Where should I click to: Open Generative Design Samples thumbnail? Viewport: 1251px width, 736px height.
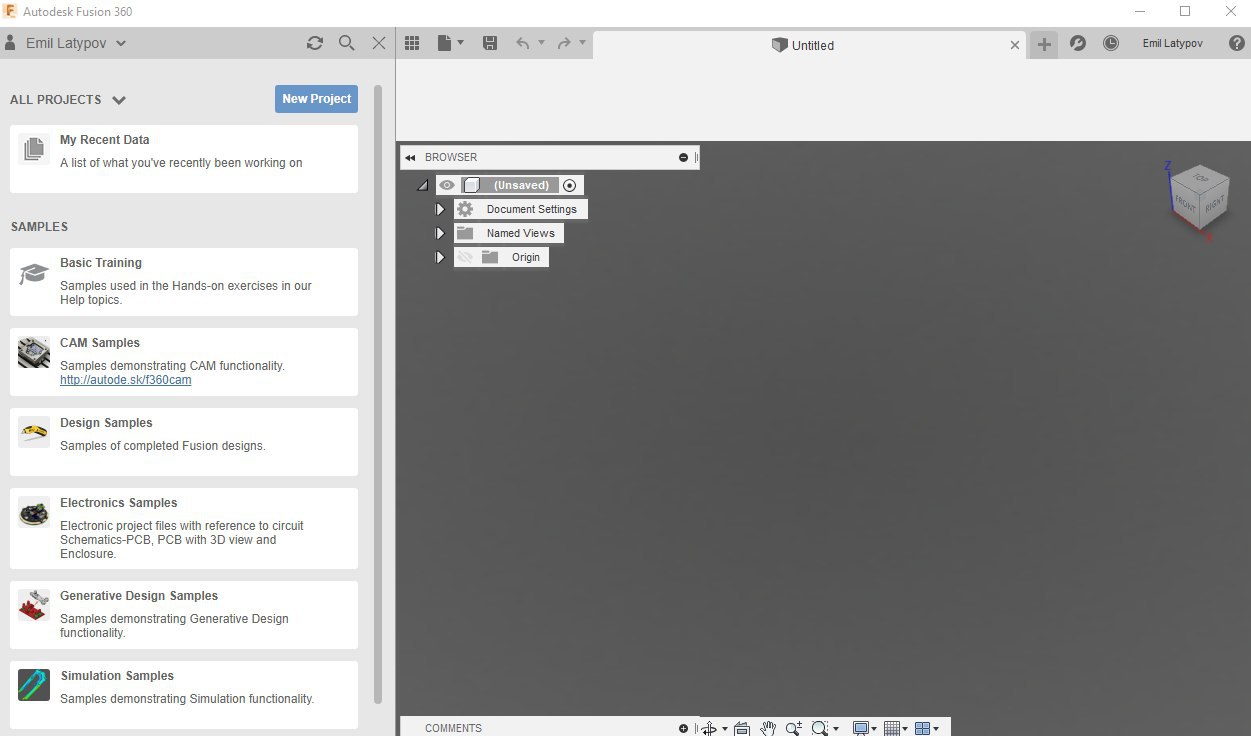[x=34, y=606]
